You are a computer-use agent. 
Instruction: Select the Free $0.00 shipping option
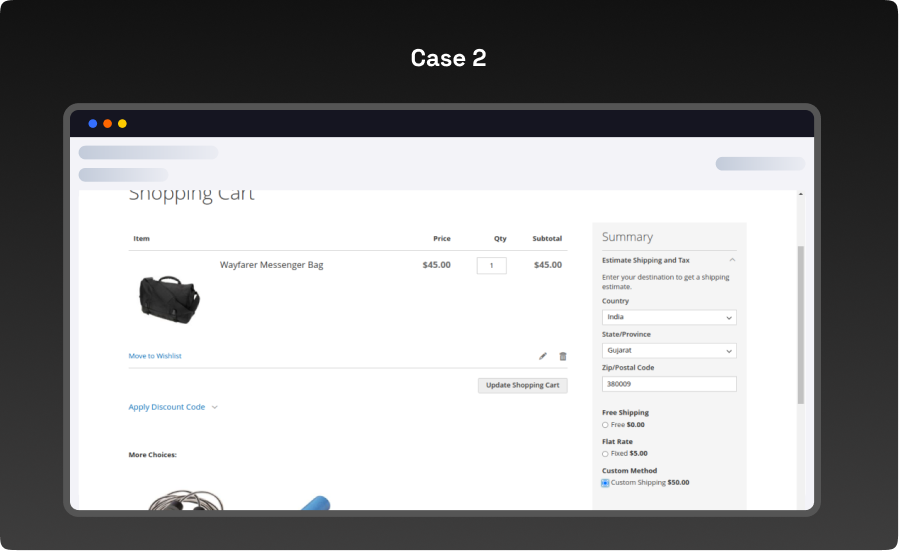tap(605, 425)
